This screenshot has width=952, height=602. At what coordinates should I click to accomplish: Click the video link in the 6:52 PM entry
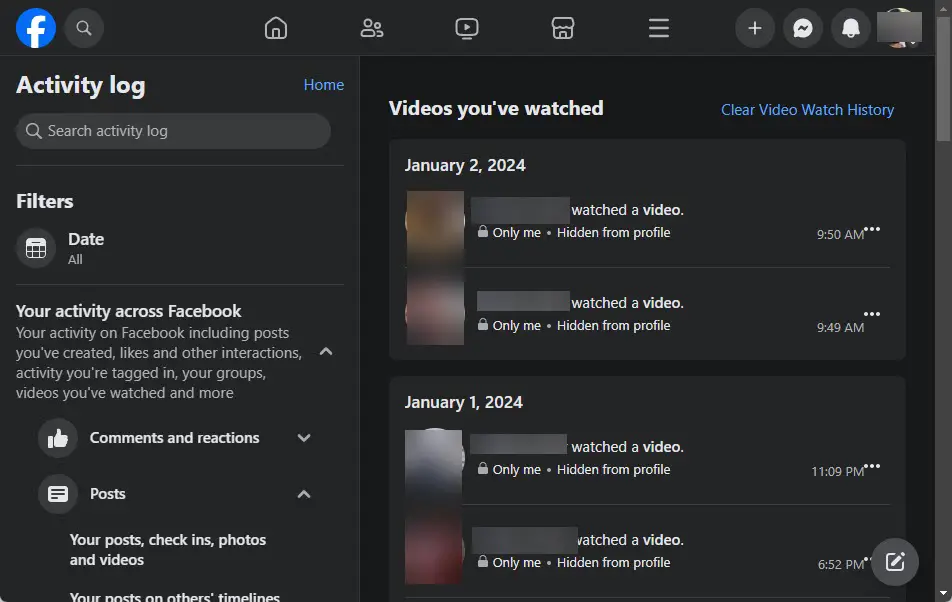tap(663, 540)
